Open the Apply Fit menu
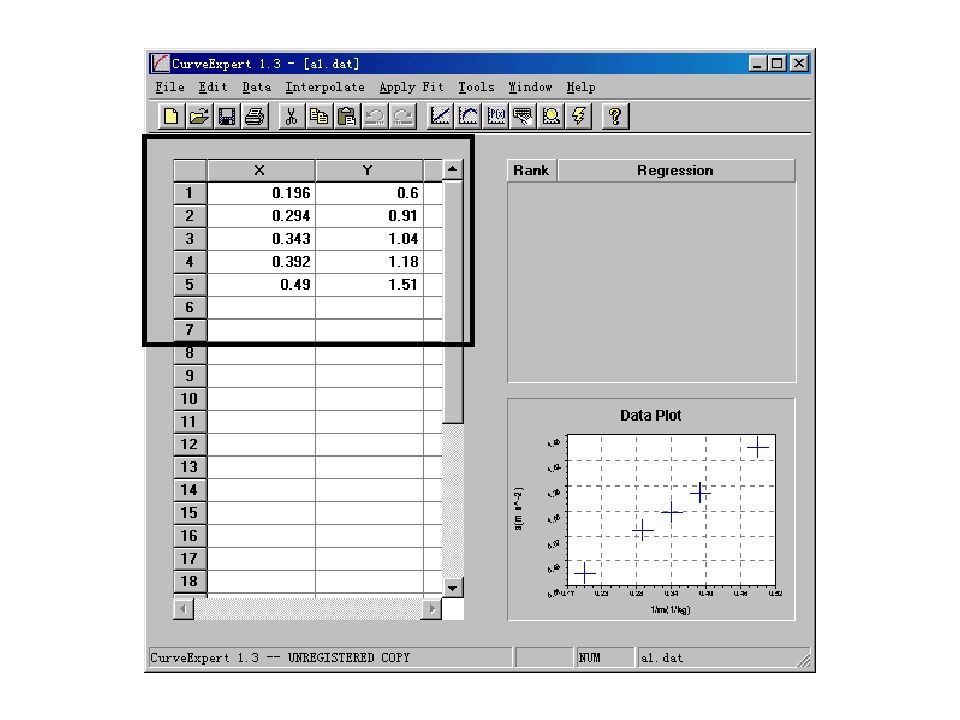This screenshot has width=960, height=720. (411, 87)
